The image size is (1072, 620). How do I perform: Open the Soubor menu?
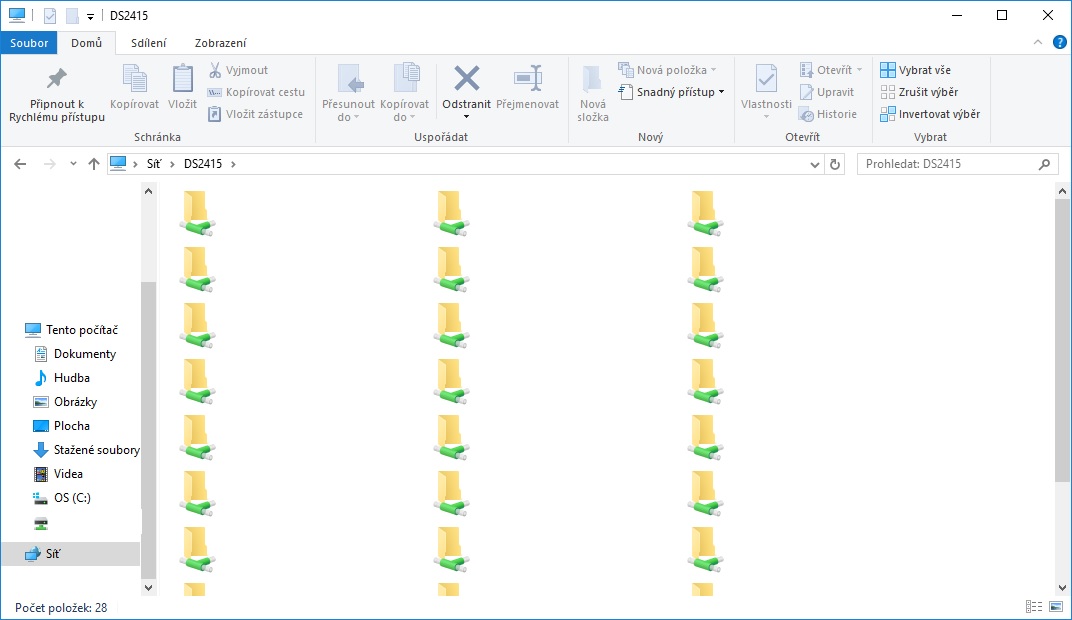coord(29,43)
